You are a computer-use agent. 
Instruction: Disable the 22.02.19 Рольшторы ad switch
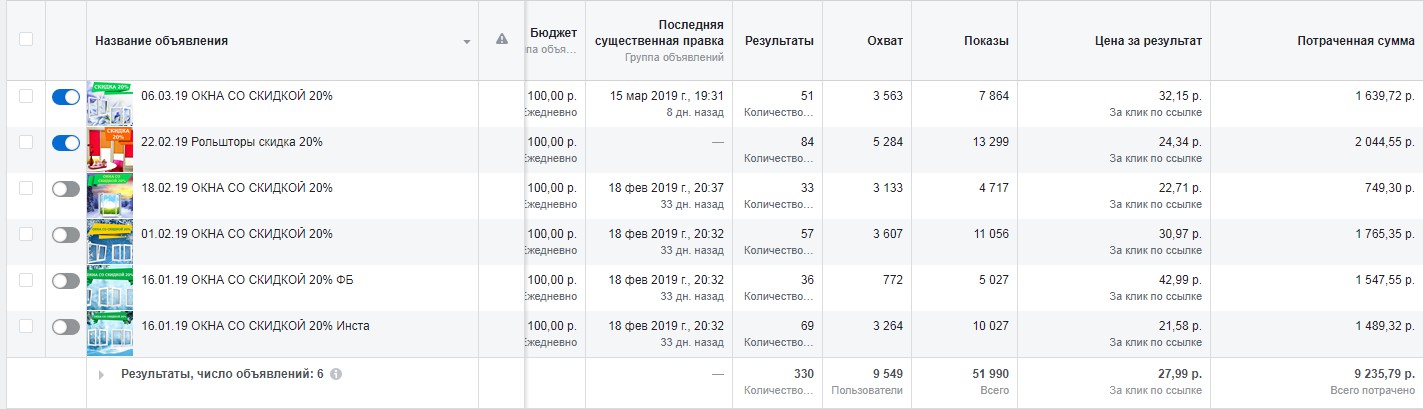(x=66, y=143)
